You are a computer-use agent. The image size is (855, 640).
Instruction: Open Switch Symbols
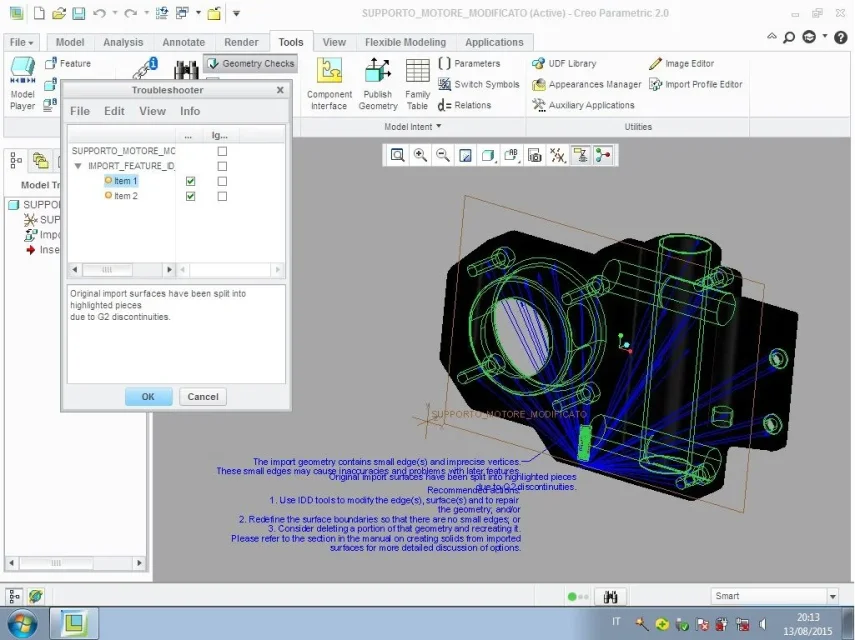point(479,84)
